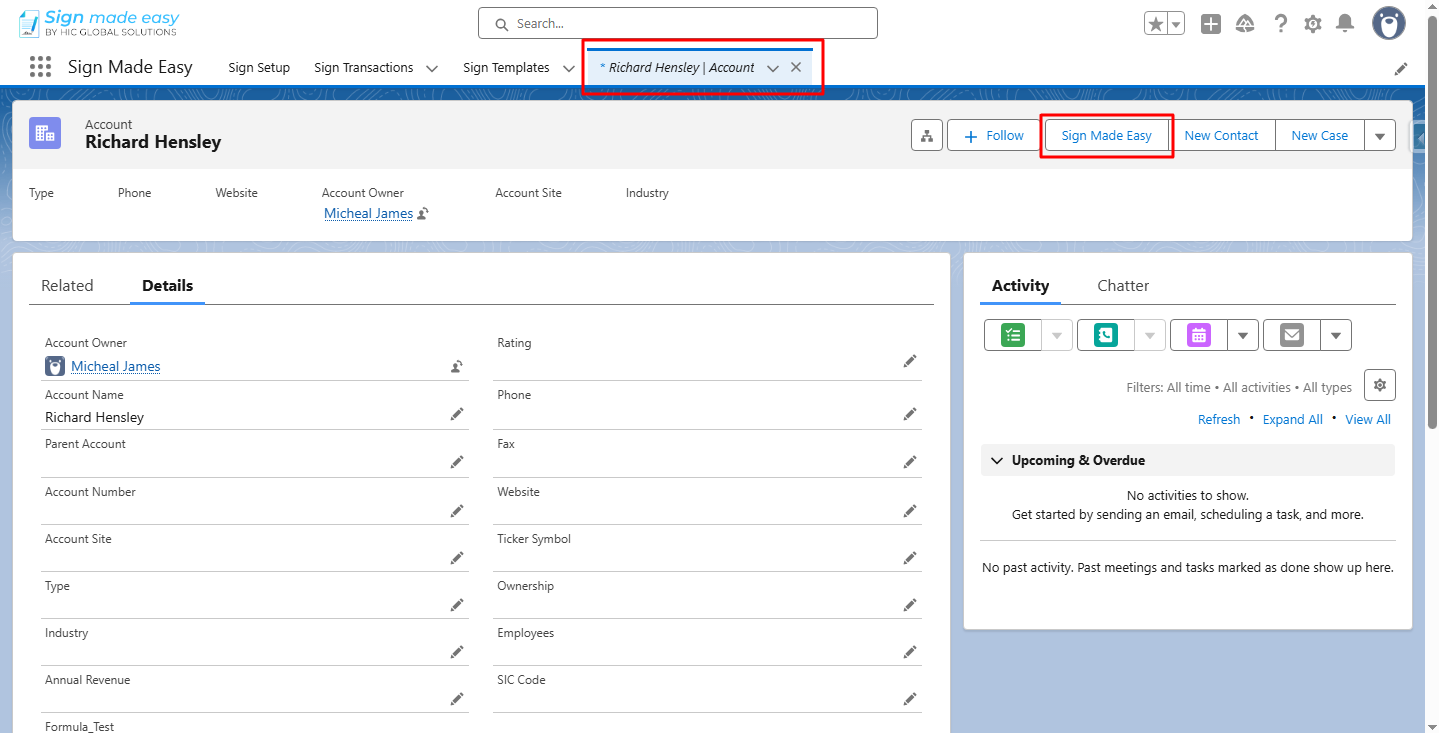Open Salesforce Setup with the gear icon
Screen dimensions: 1439x733
point(1312,22)
